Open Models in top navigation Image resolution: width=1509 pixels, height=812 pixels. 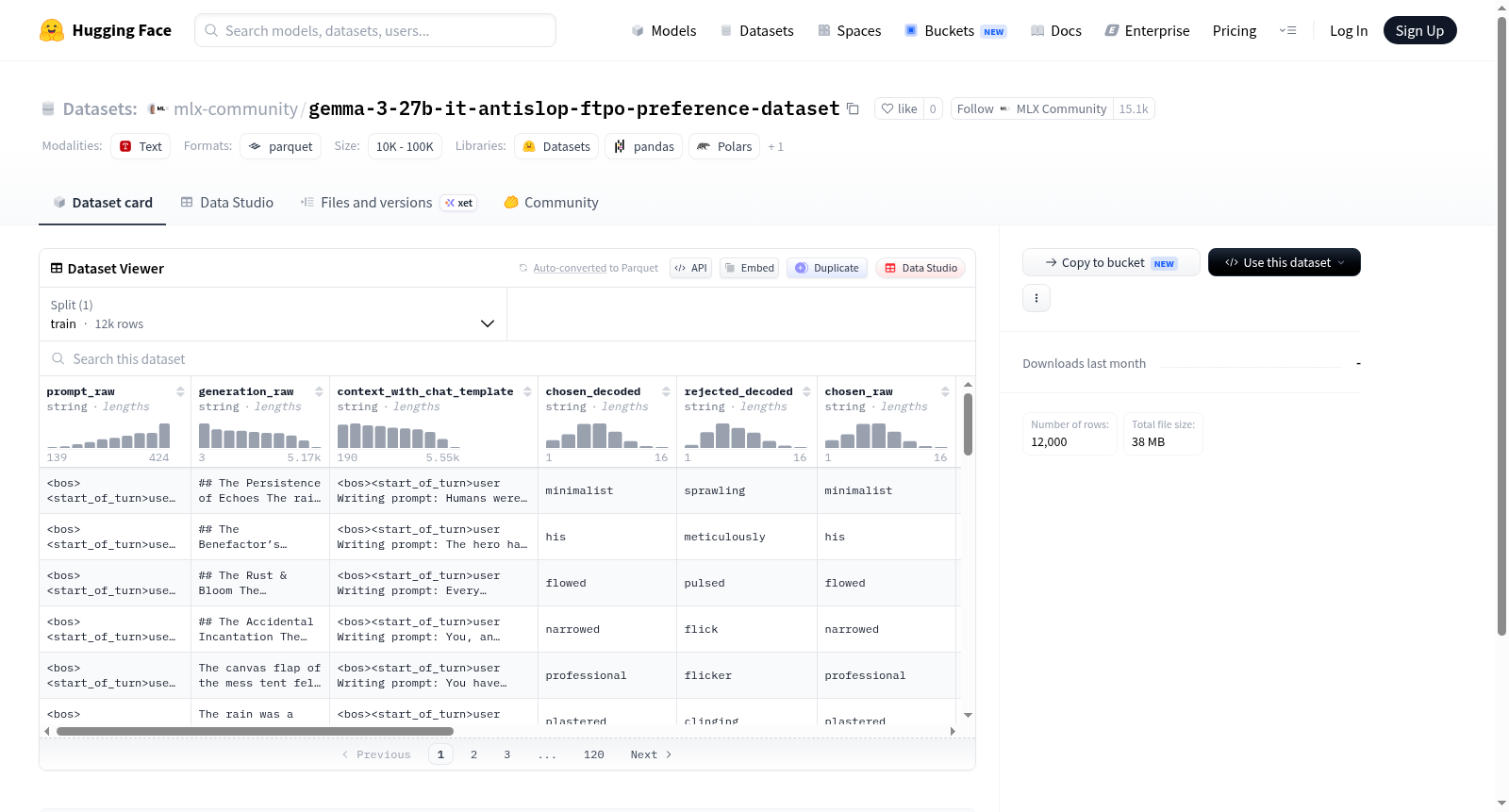pyautogui.click(x=664, y=30)
